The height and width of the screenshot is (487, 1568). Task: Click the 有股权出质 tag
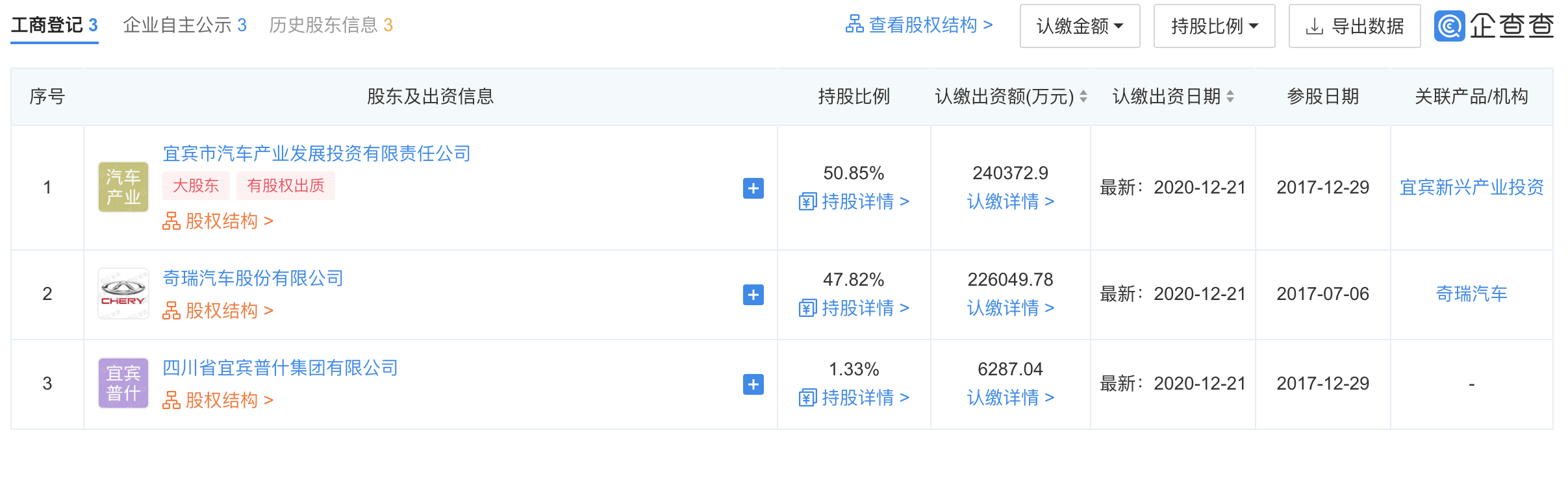[286, 186]
